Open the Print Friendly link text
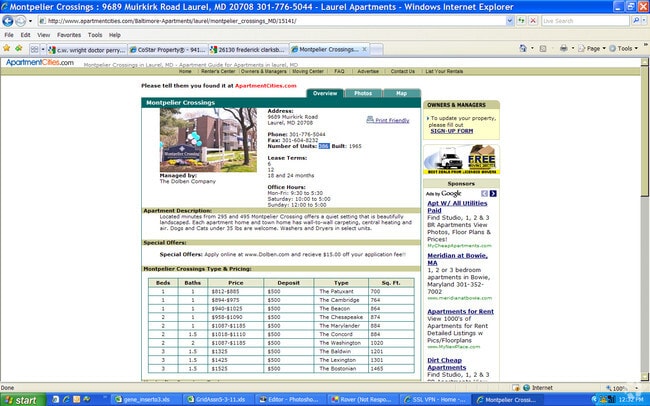The width and height of the screenshot is (650, 406). [x=392, y=121]
